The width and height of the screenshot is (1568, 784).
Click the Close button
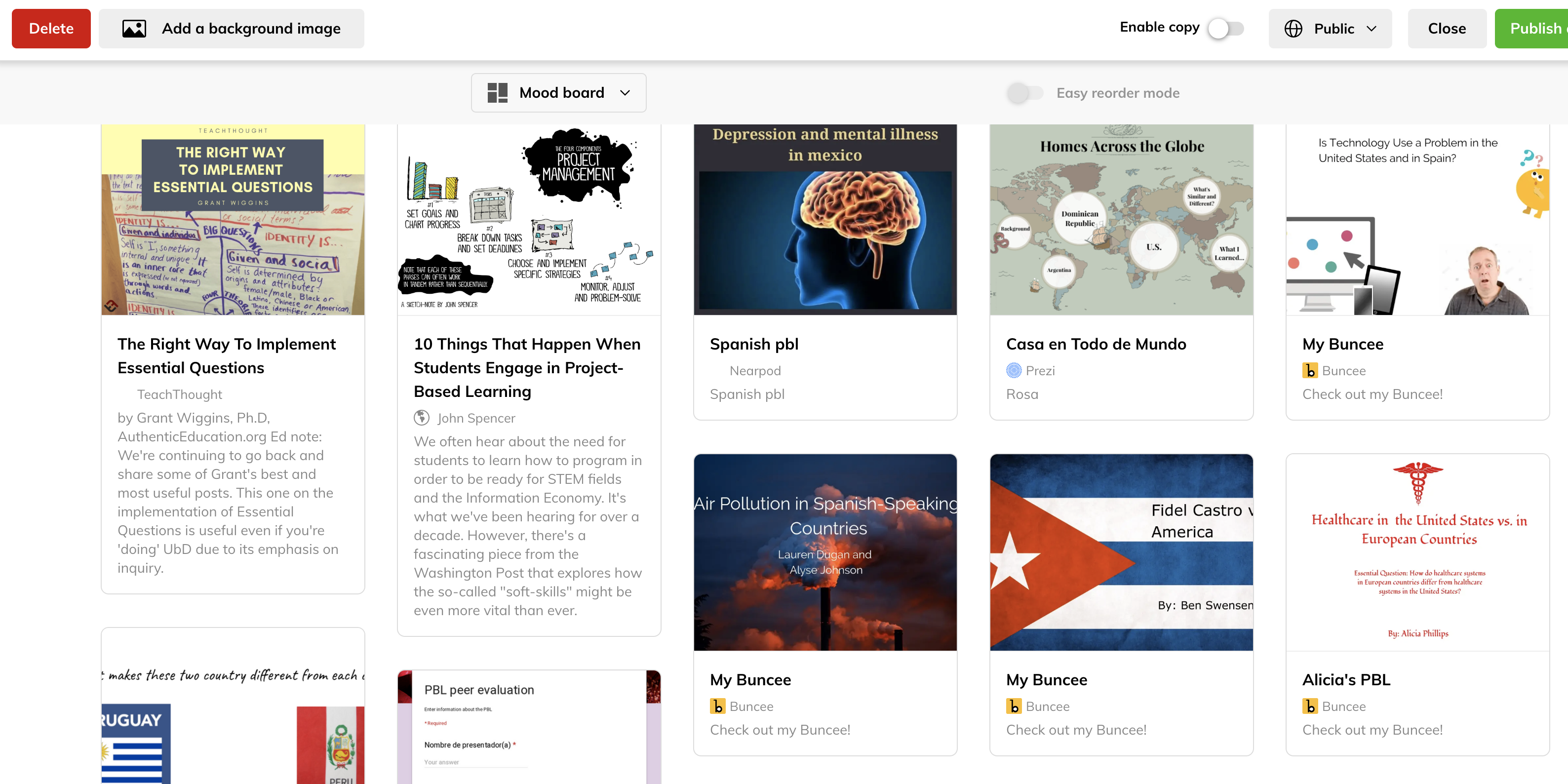tap(1446, 29)
